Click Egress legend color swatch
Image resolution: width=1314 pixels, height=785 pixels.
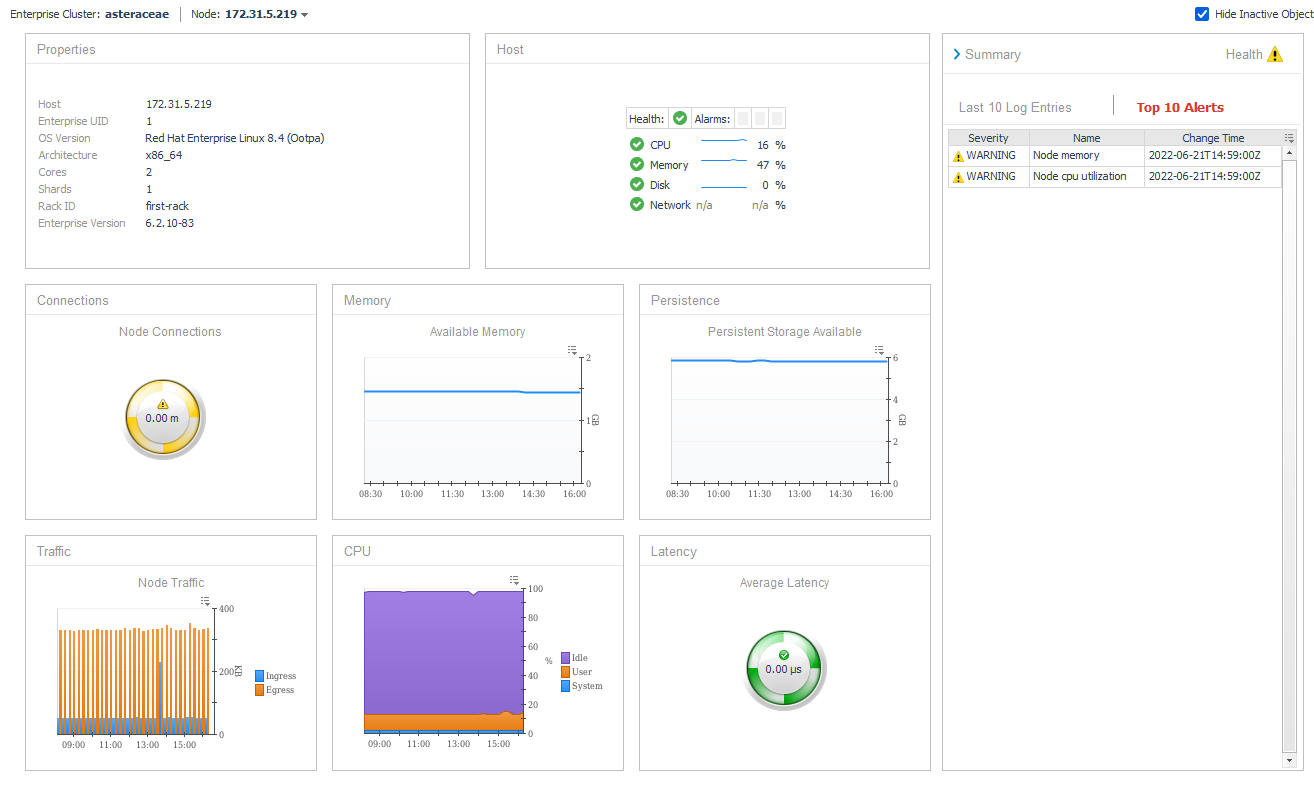[x=259, y=690]
